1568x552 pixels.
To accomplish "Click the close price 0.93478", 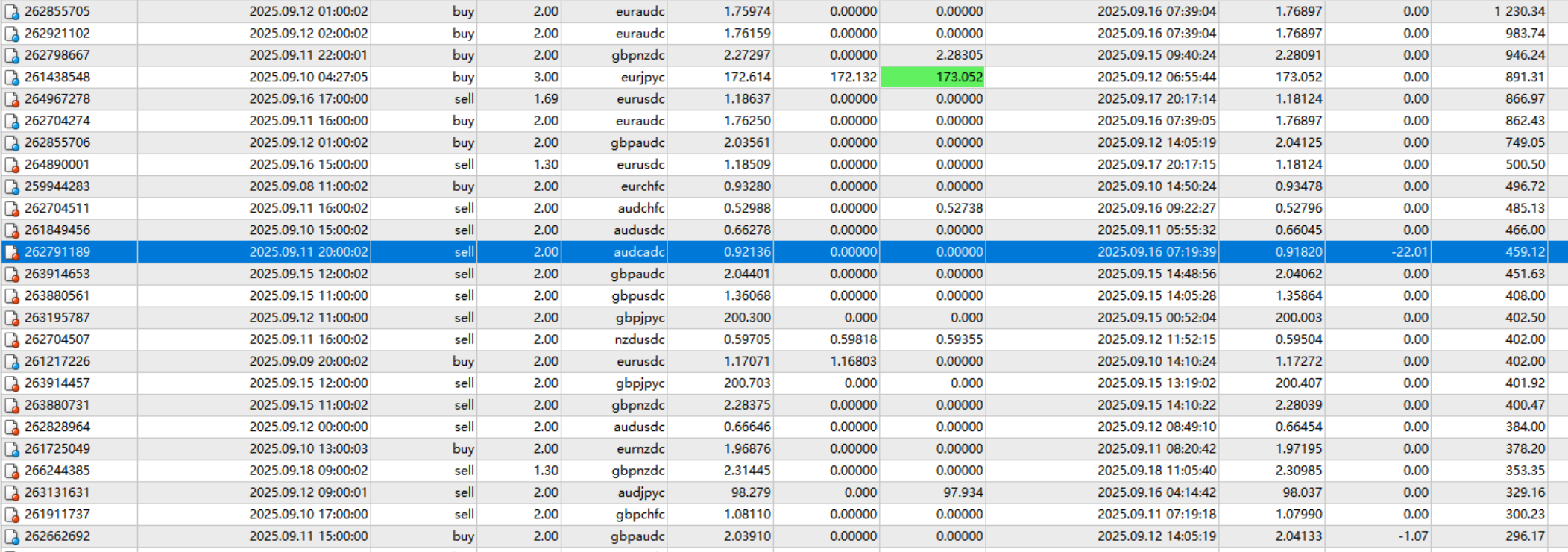I will coord(1299,186).
